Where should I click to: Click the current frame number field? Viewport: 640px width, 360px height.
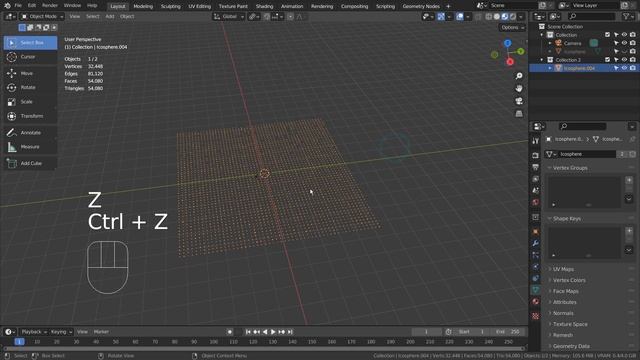tap(427, 332)
